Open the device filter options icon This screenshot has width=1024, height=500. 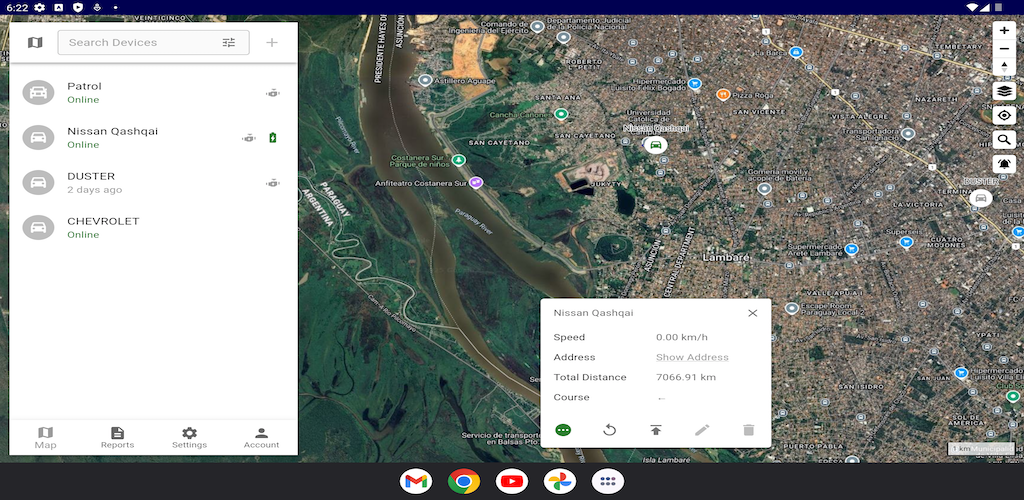(229, 42)
